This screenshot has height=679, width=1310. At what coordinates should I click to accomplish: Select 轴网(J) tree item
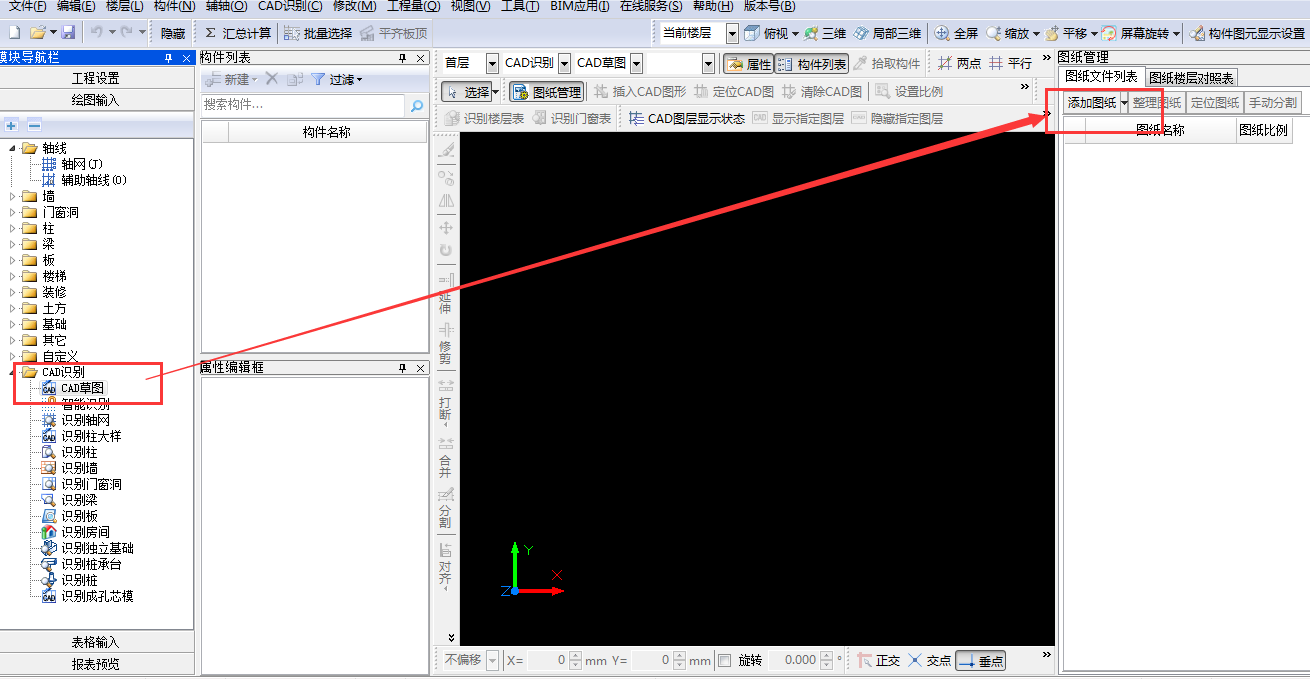72,164
